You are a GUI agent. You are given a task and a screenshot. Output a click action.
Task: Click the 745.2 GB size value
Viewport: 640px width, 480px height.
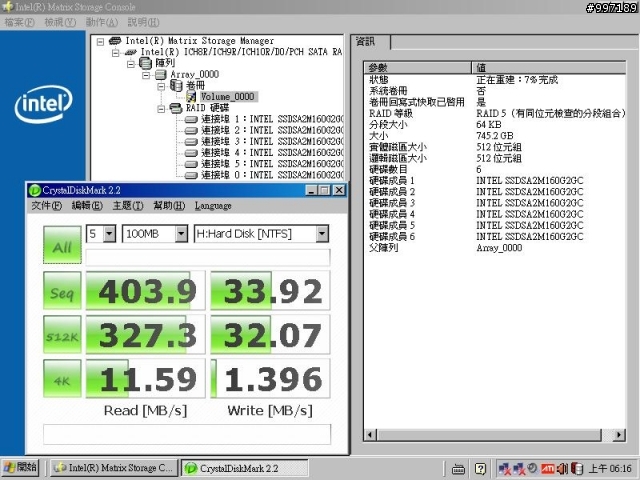[x=495, y=136]
